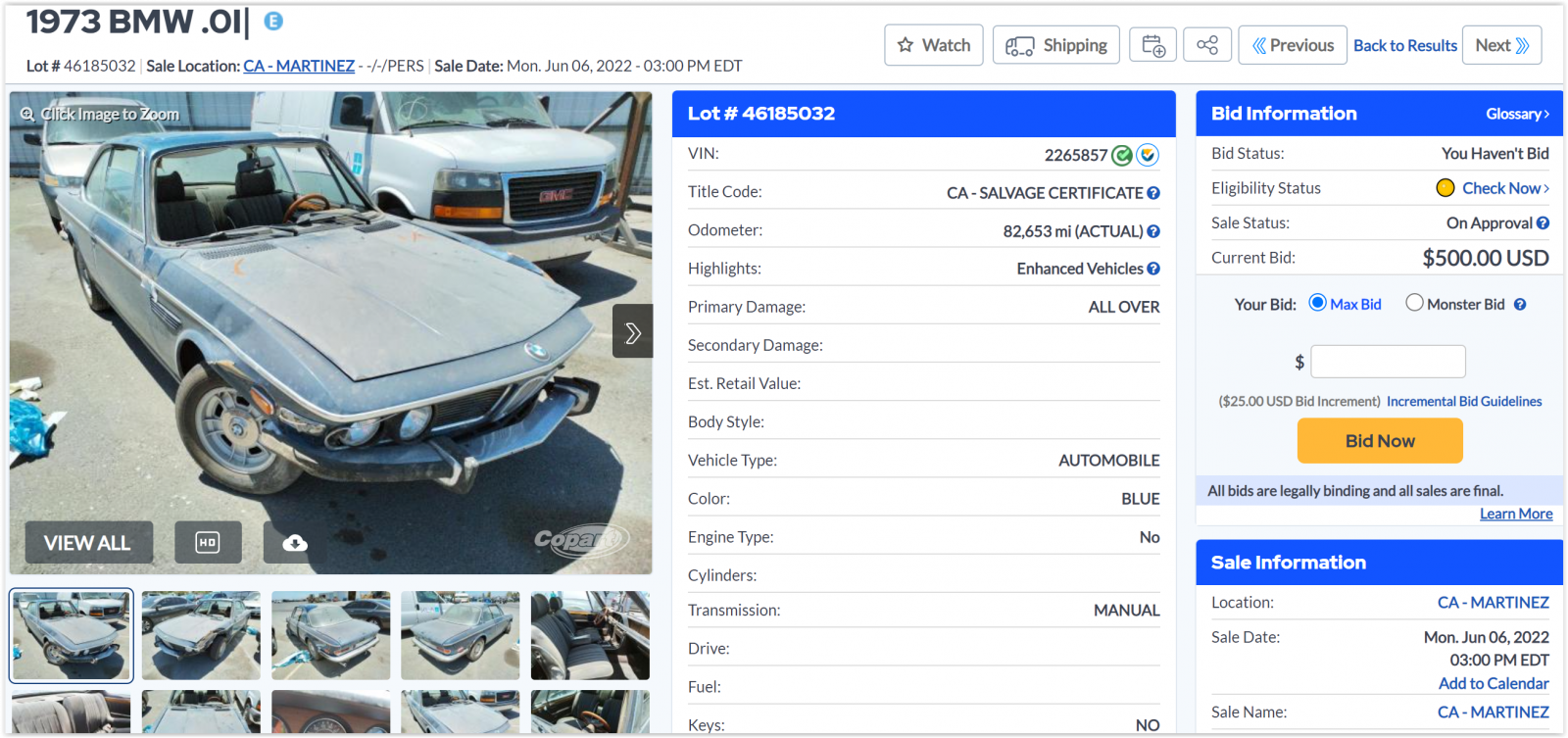The width and height of the screenshot is (1568, 738).
Task: Open the Title Code help icon
Action: pos(1153,193)
